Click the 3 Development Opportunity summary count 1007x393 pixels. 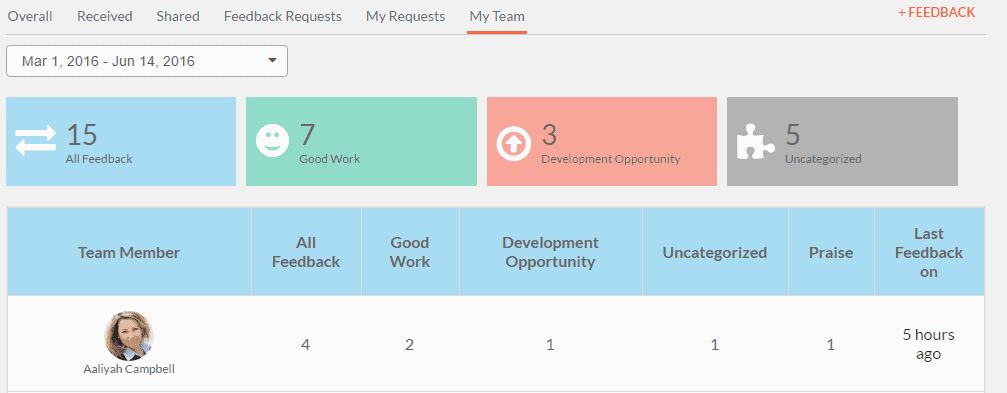[549, 135]
